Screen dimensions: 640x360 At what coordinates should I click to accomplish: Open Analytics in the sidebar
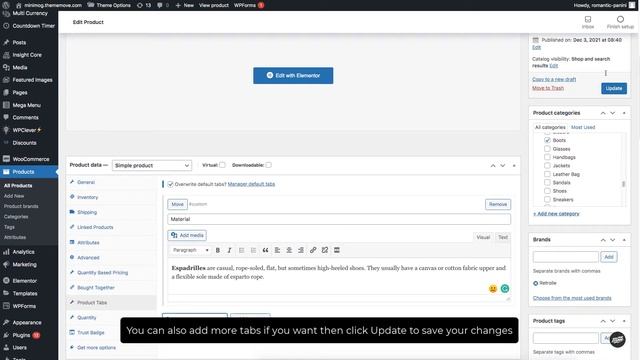pos(23,252)
